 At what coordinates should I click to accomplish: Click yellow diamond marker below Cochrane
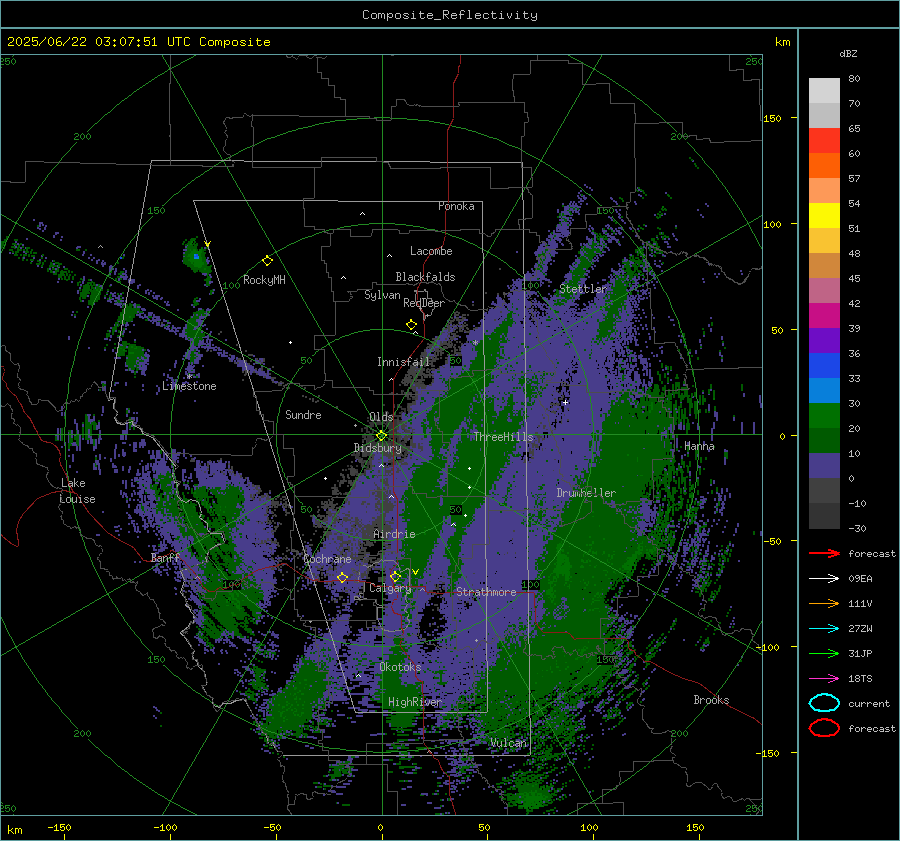342,577
